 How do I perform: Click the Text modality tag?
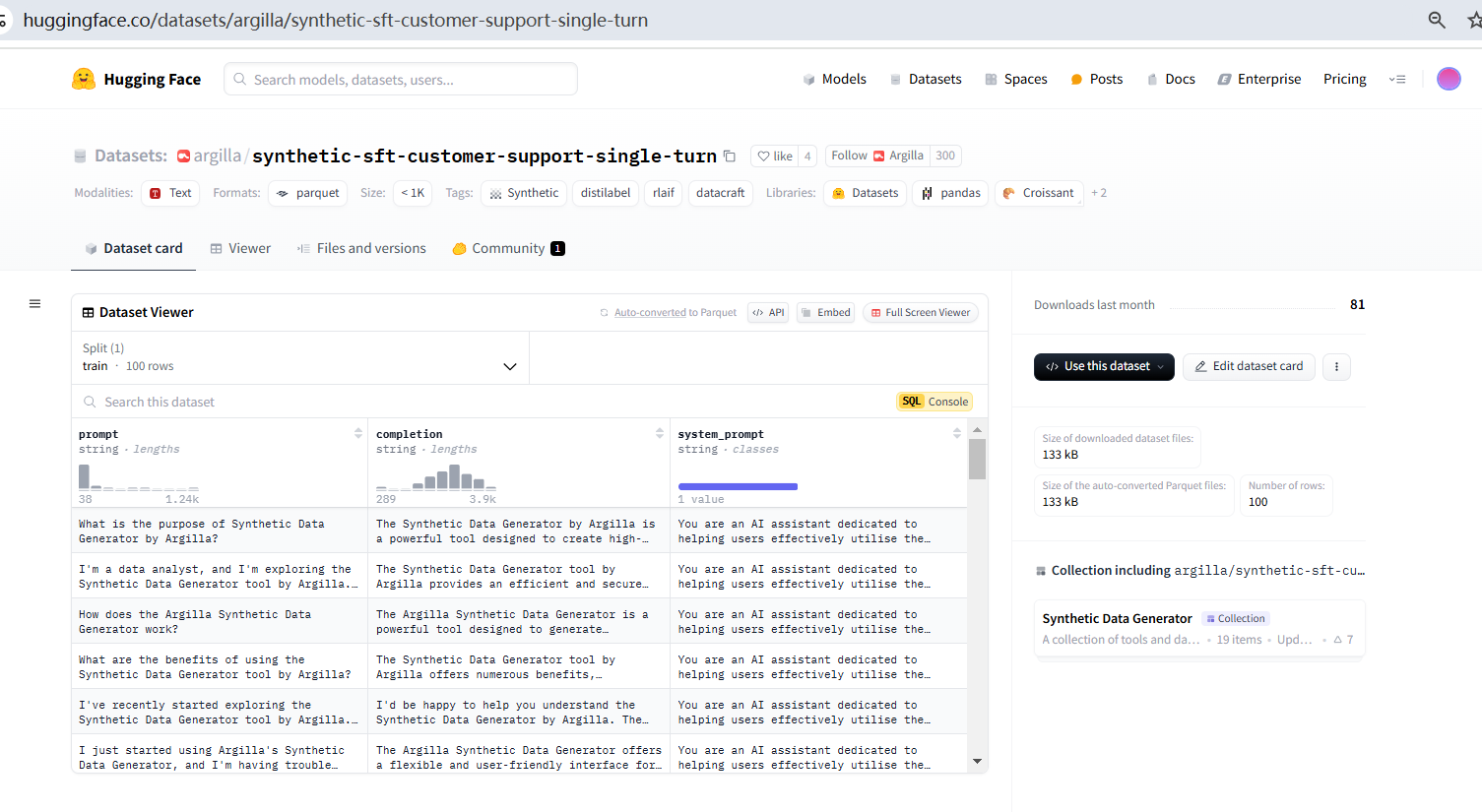(170, 193)
